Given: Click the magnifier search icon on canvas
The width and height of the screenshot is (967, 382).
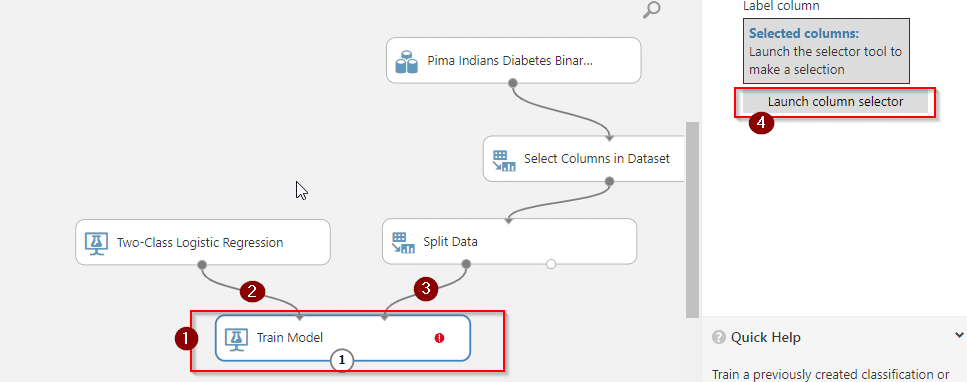Looking at the screenshot, I should 652,10.
